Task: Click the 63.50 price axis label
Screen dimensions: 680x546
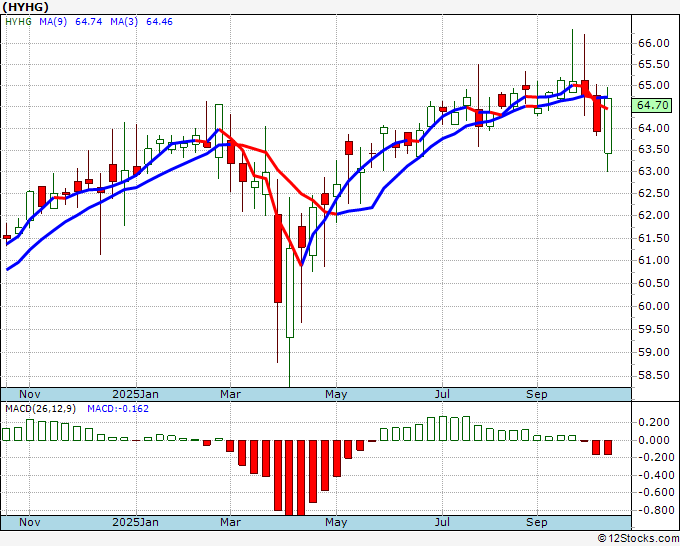Action: coord(654,150)
